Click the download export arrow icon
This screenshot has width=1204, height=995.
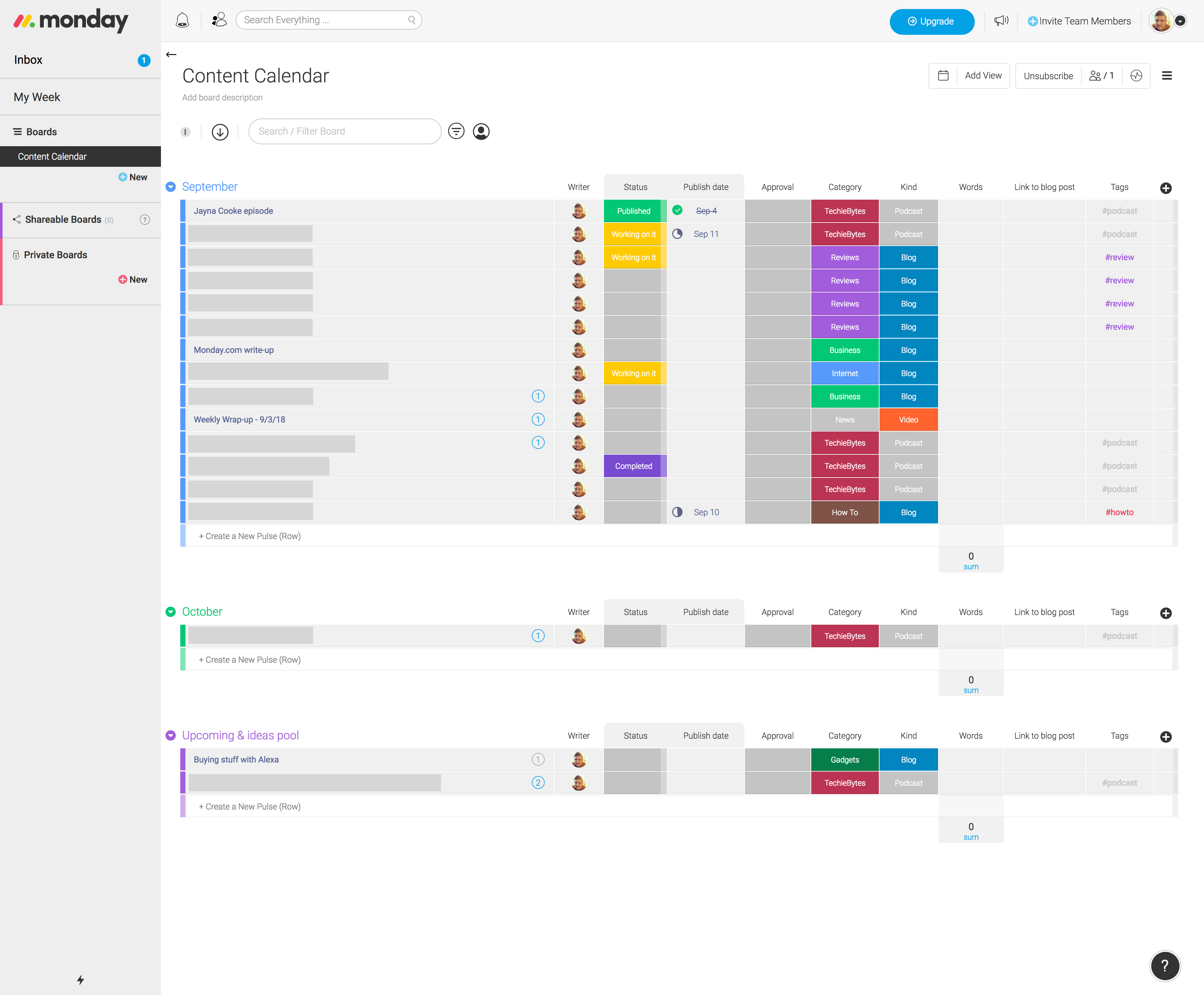point(220,132)
